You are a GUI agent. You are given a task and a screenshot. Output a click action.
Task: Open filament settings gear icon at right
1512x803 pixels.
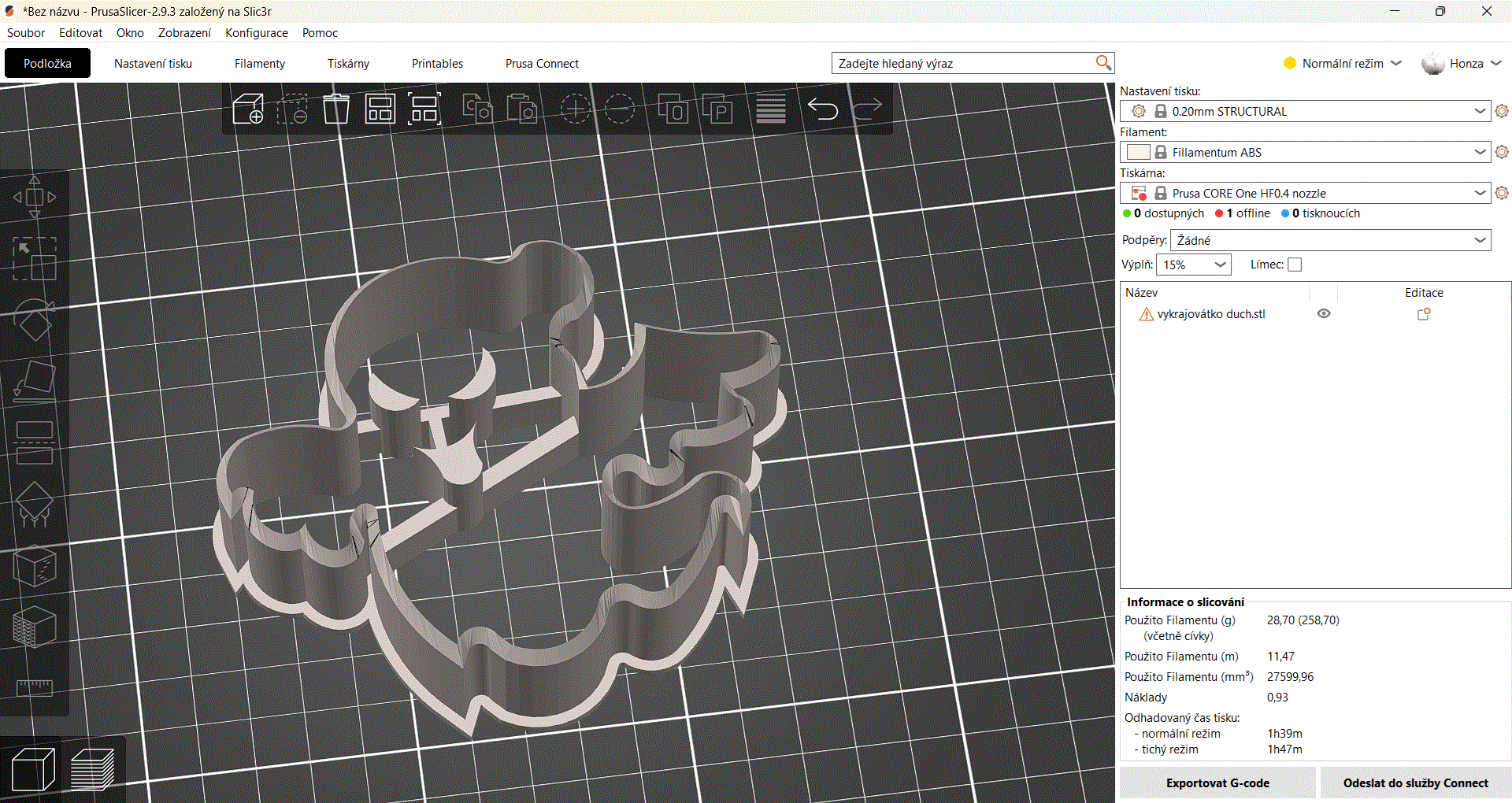(x=1502, y=152)
